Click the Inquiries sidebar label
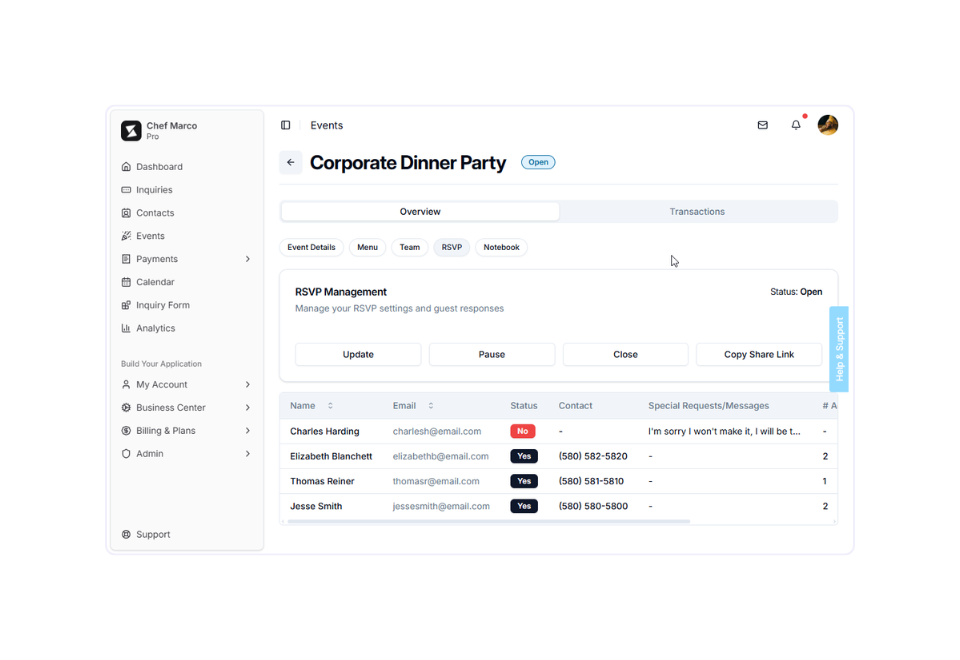The image size is (960, 660). [154, 190]
